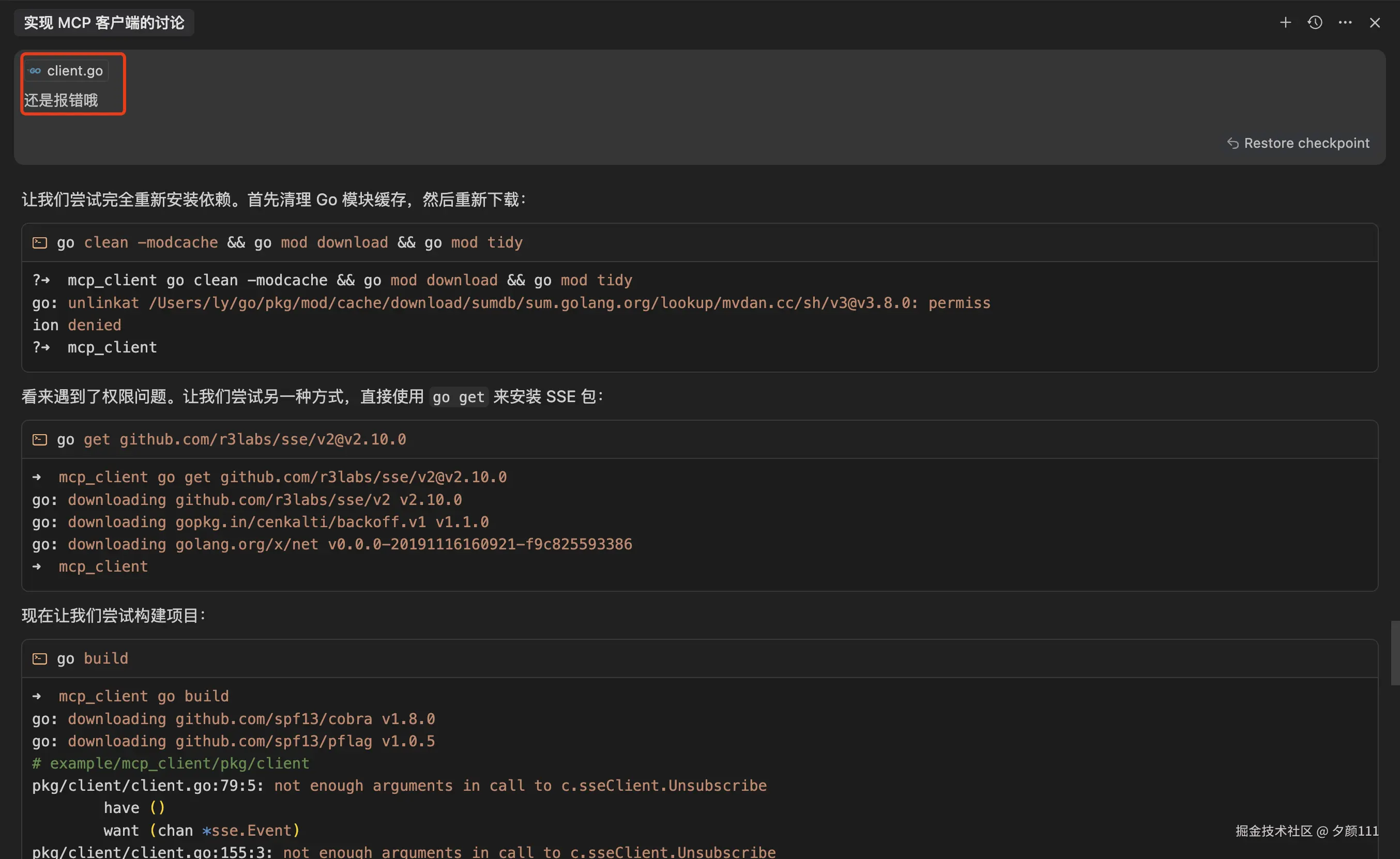Image resolution: width=1400 pixels, height=859 pixels.
Task: Click the downloading golang.org/x/net line
Action: click(x=332, y=544)
